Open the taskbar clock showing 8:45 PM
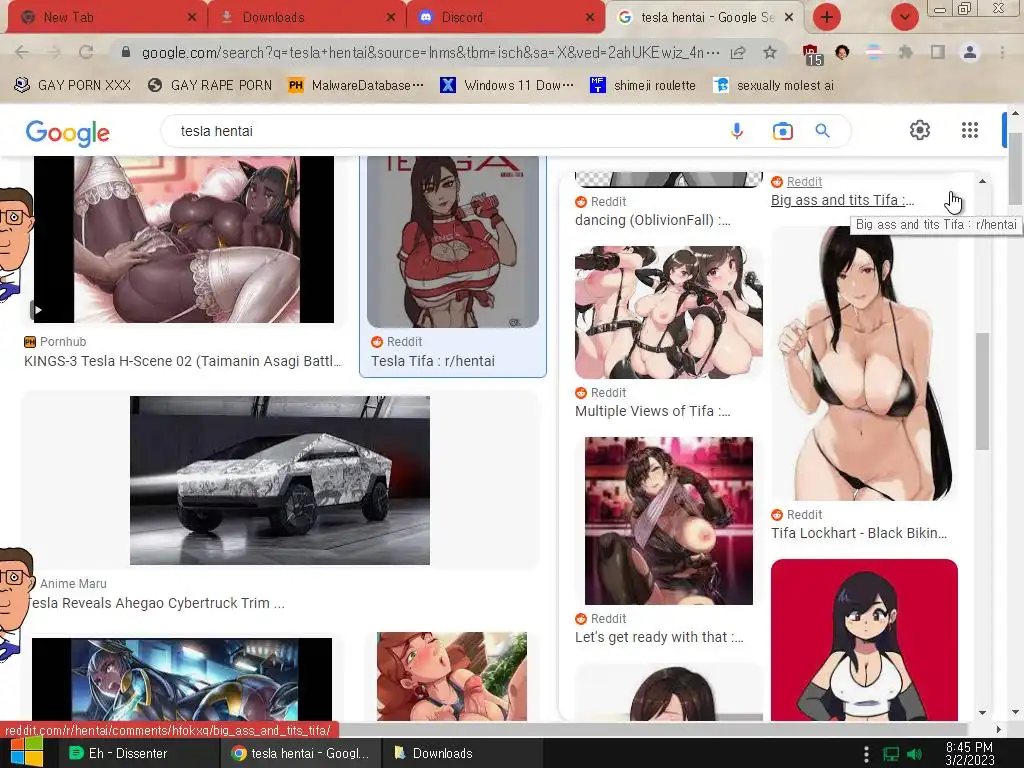 970,753
